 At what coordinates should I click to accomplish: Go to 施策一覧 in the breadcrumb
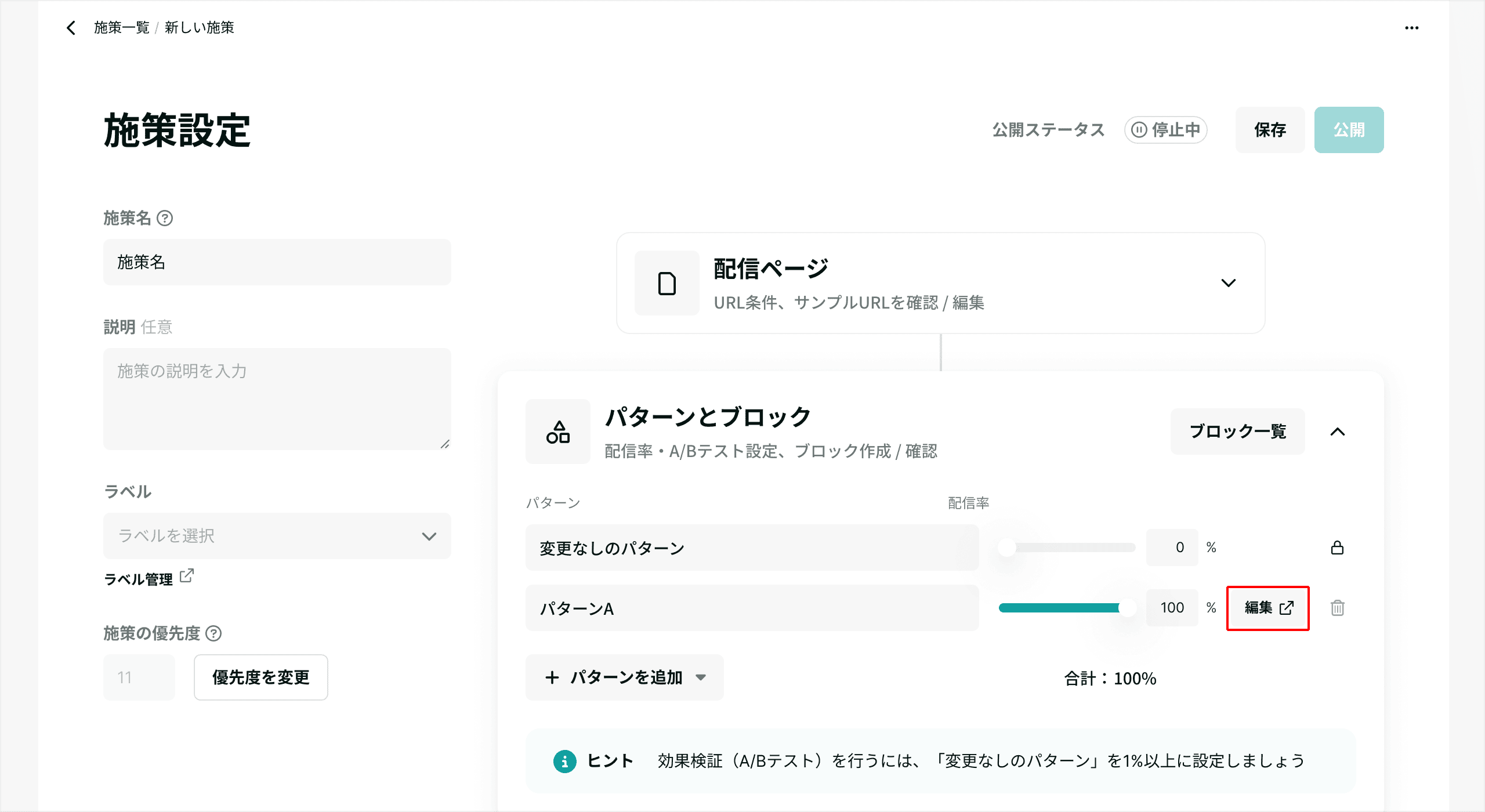[x=122, y=27]
